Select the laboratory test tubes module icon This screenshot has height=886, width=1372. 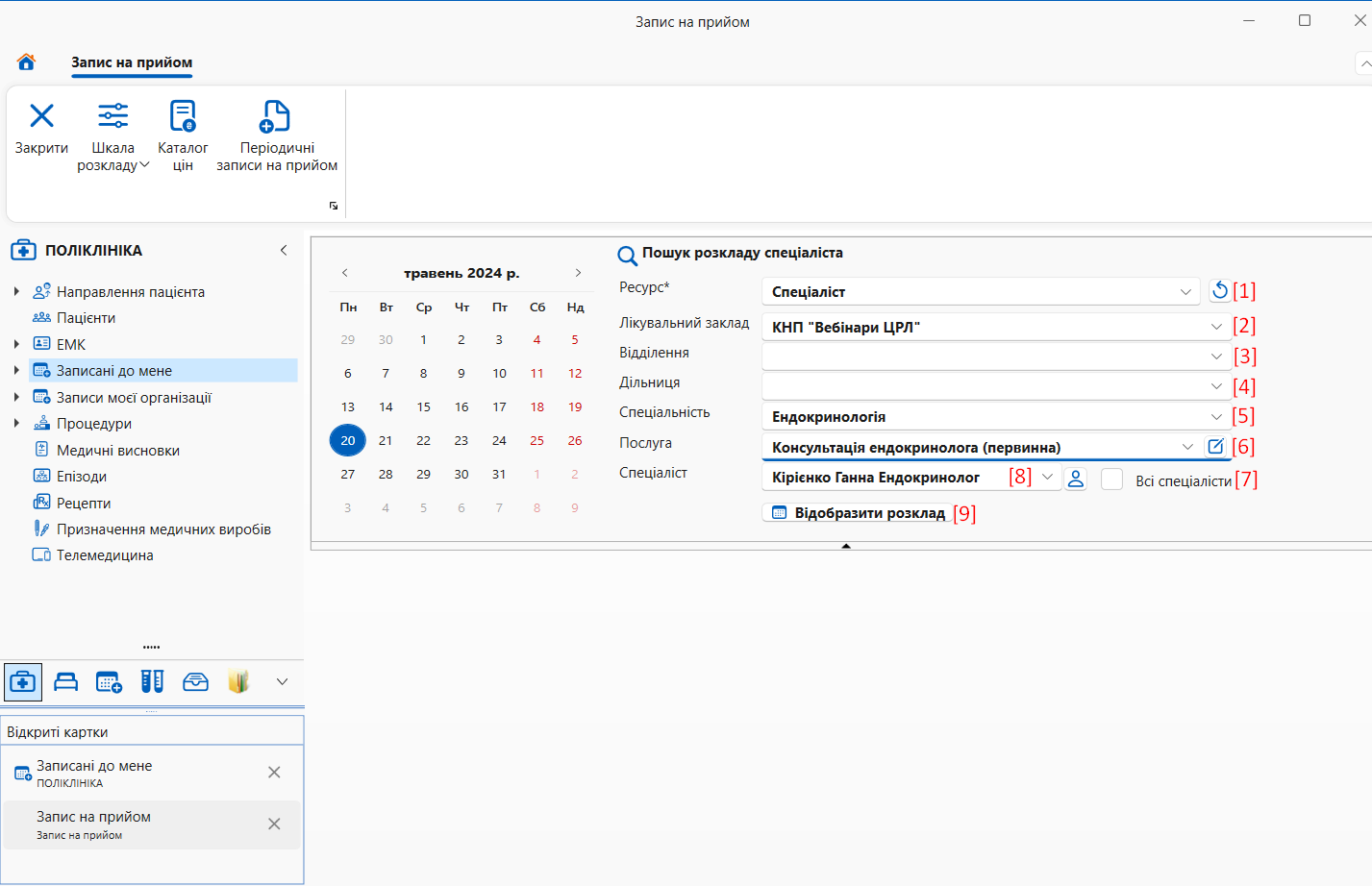(x=152, y=681)
